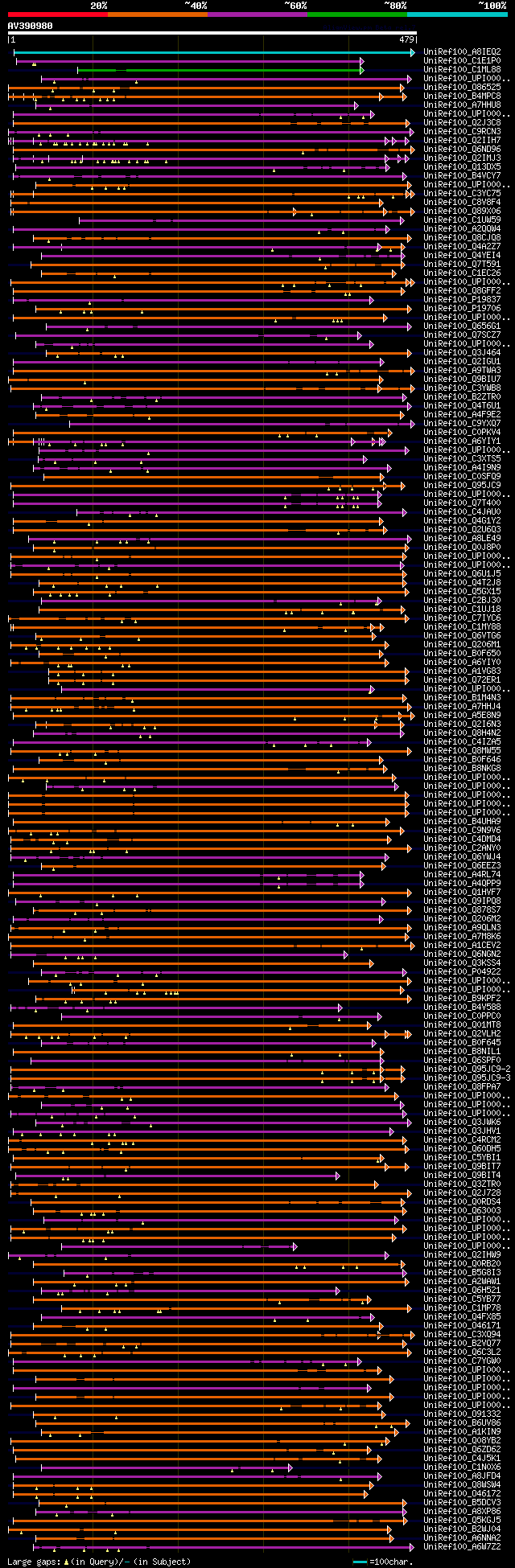This screenshot has width=515, height=1568.
Task: Open hit UniRef100_C1E1P0
Action: [462, 60]
